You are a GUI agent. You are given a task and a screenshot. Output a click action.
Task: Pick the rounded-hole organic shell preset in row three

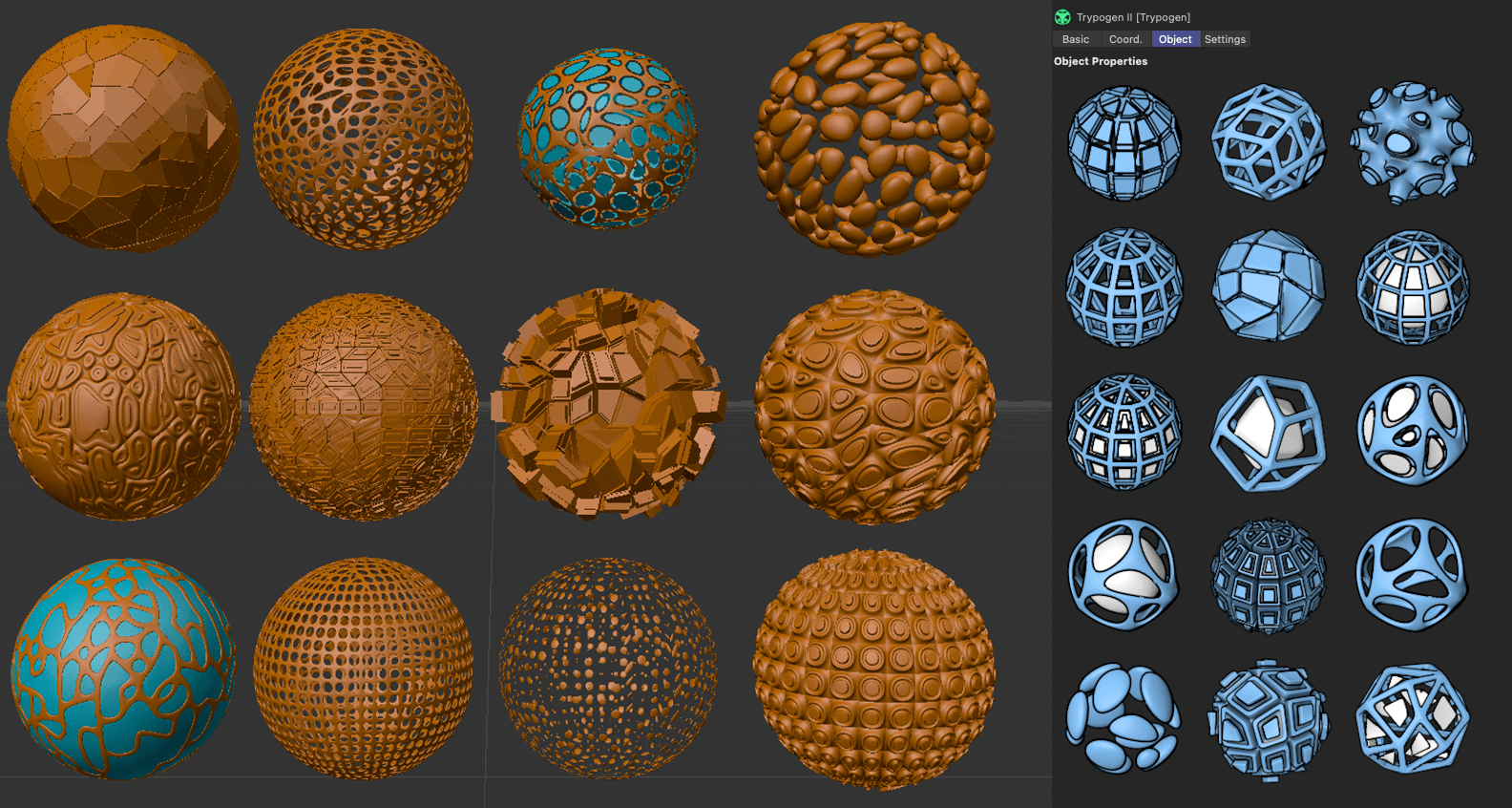point(1413,431)
